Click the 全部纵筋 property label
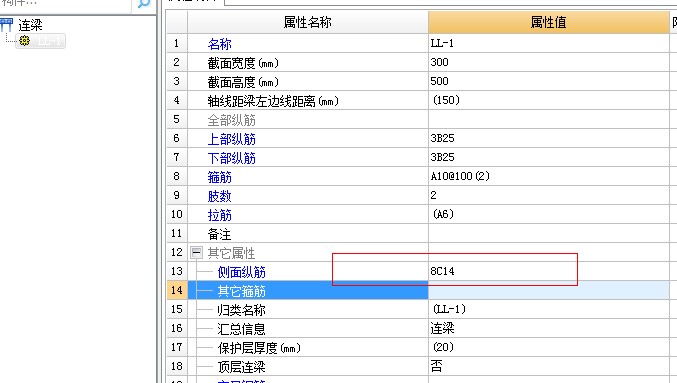Viewport: 677px width, 383px height. click(231, 120)
